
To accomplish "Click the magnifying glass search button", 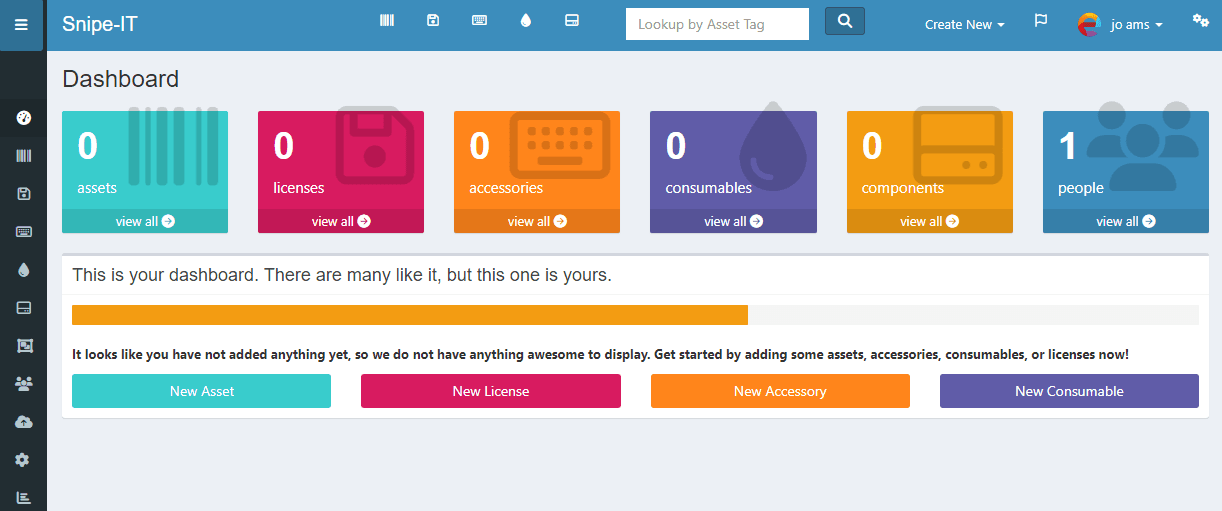I will (x=845, y=21).
